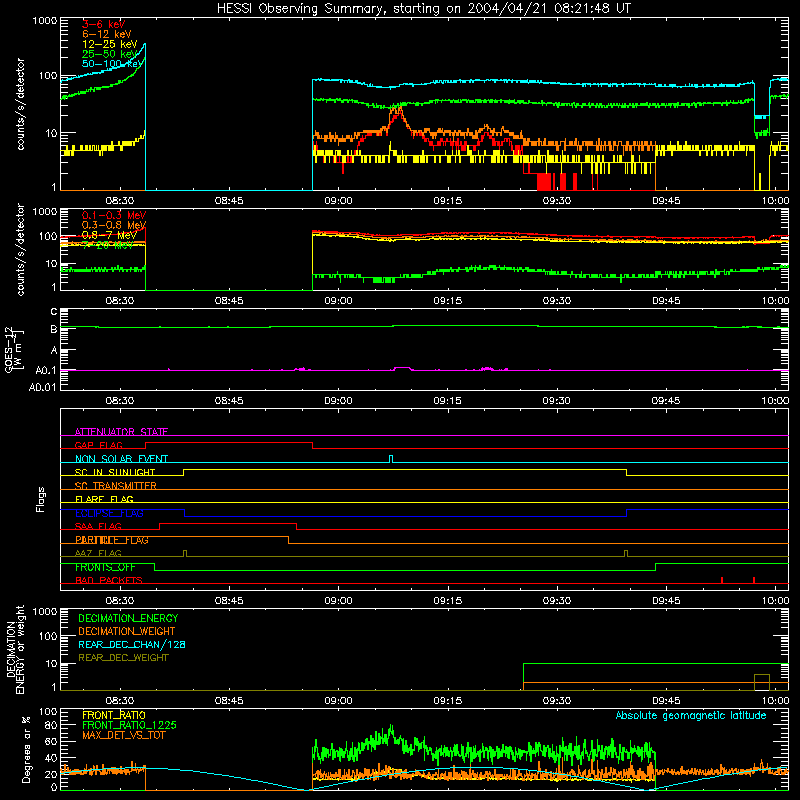Click the 7-20 MeV legend label
This screenshot has width=800, height=800.
108,245
